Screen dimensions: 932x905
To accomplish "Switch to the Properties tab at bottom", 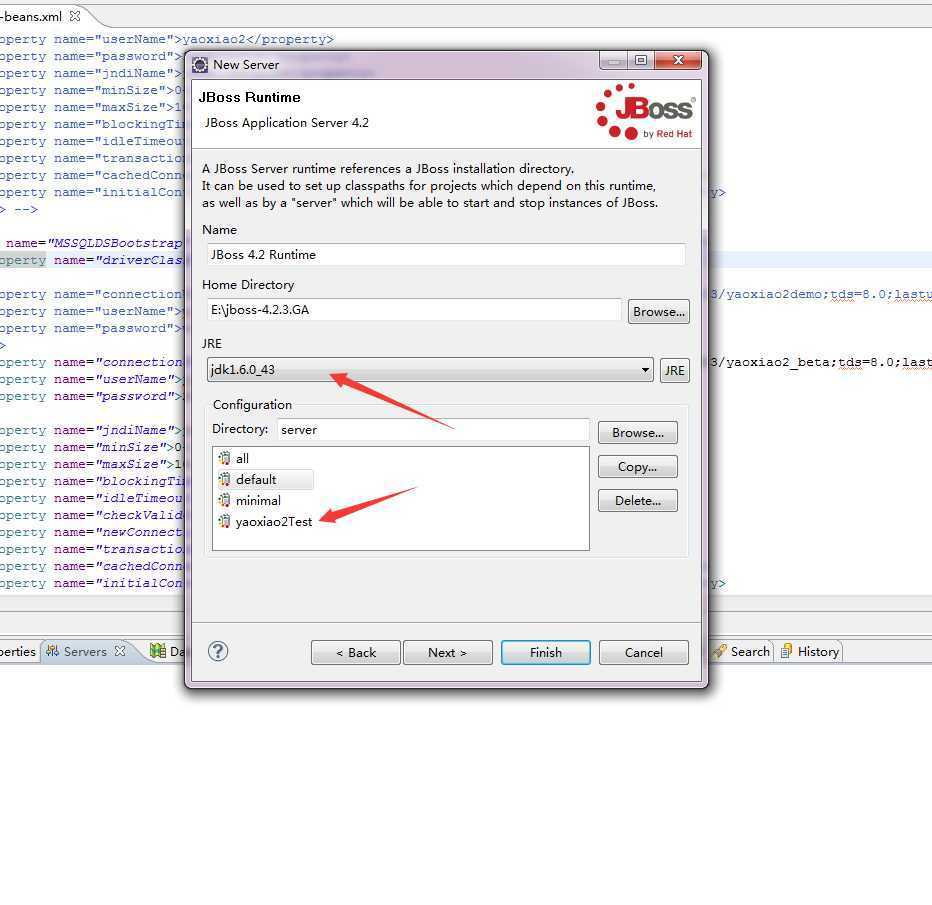I will click(x=18, y=651).
